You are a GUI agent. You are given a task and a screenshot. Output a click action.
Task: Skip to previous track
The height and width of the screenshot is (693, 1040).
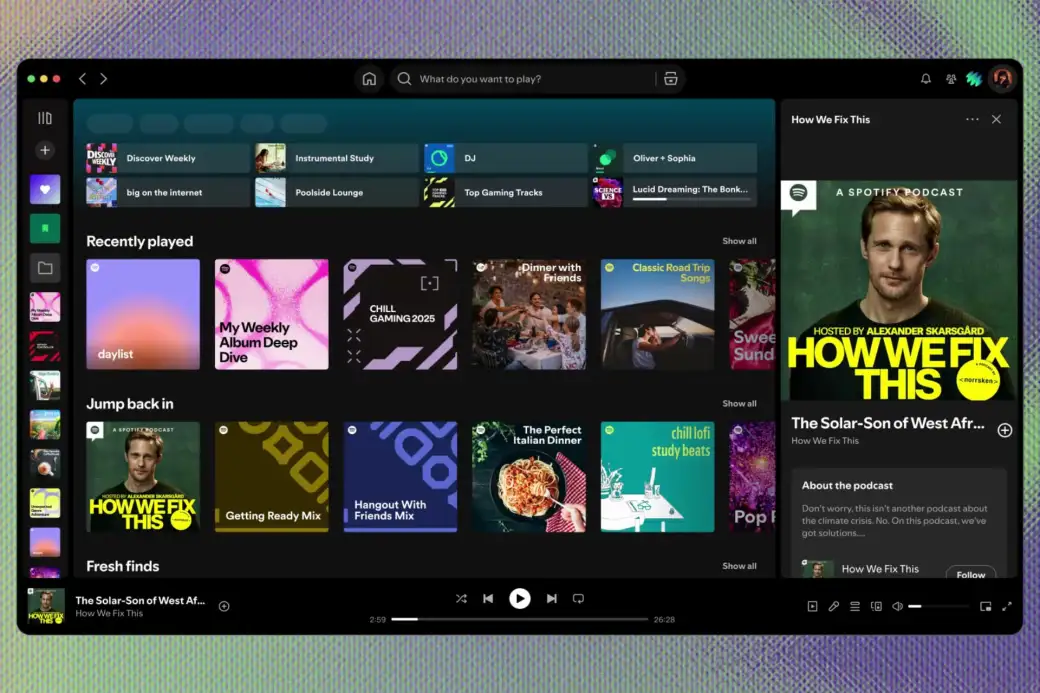488,599
